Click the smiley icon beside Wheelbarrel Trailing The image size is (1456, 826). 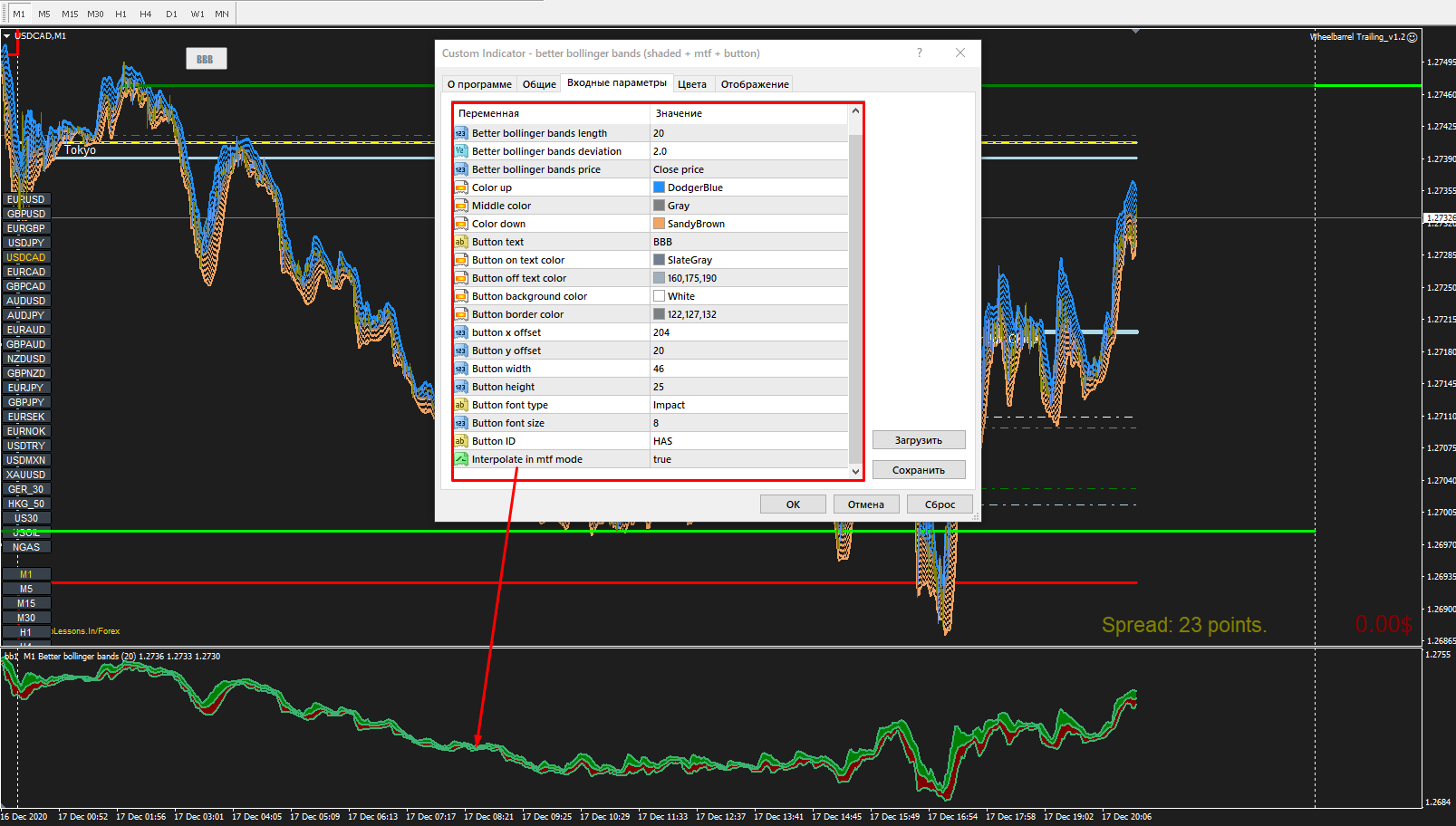(1412, 37)
